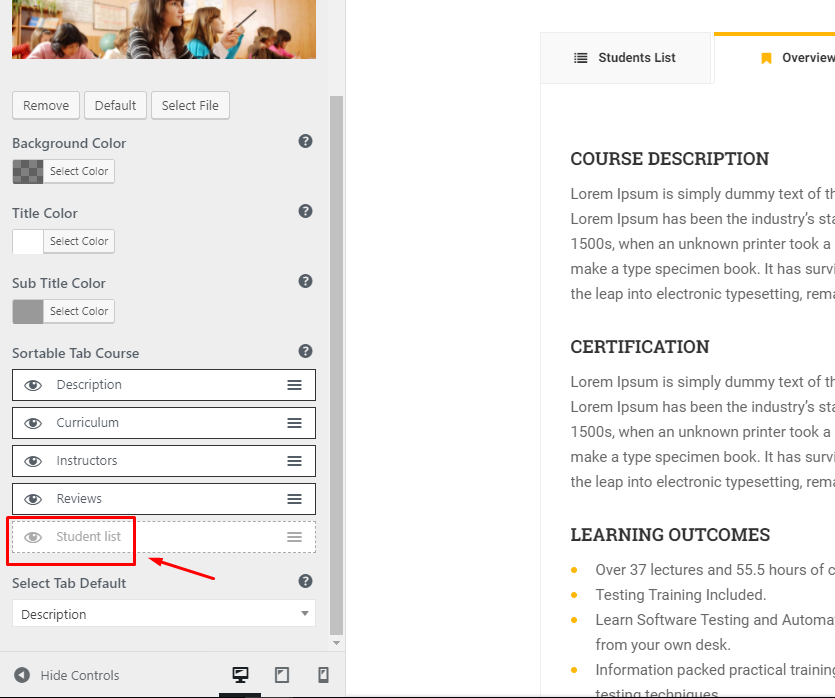Click the classroom header image thumbnail
Image resolution: width=835 pixels, height=698 pixels.
click(x=164, y=29)
